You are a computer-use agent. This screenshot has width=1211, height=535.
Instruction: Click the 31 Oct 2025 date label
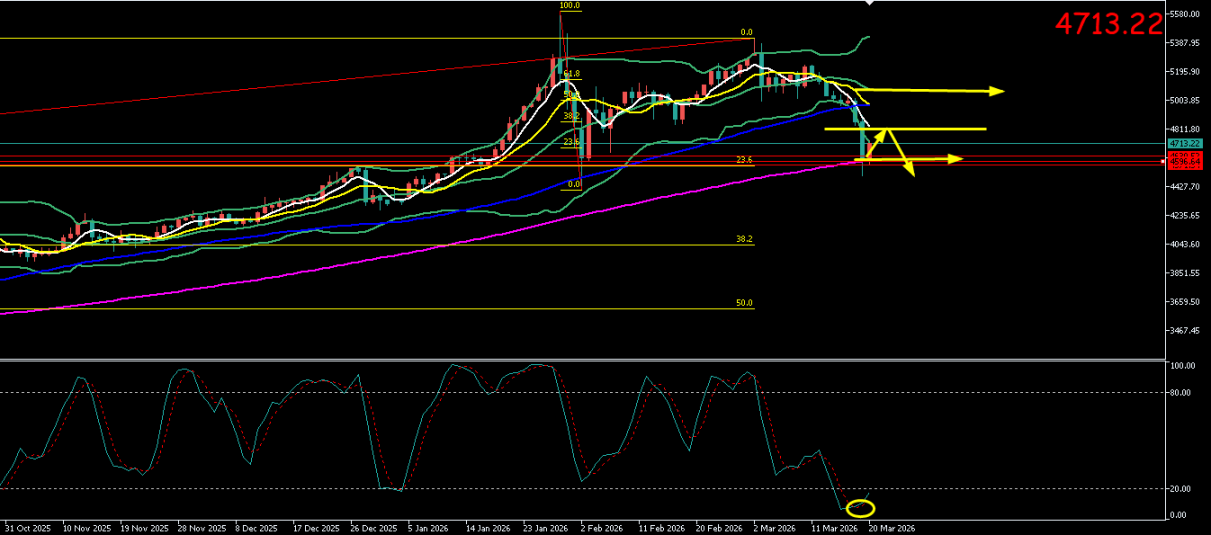point(25,527)
